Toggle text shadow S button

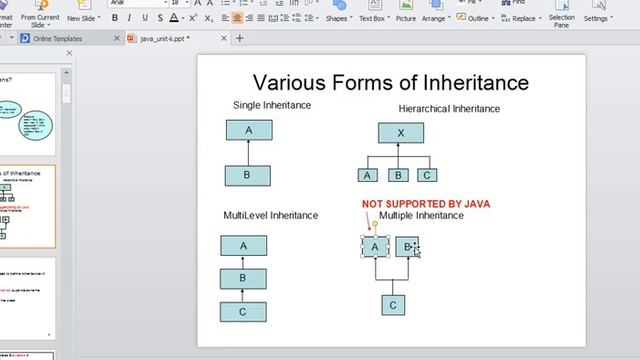[x=160, y=18]
